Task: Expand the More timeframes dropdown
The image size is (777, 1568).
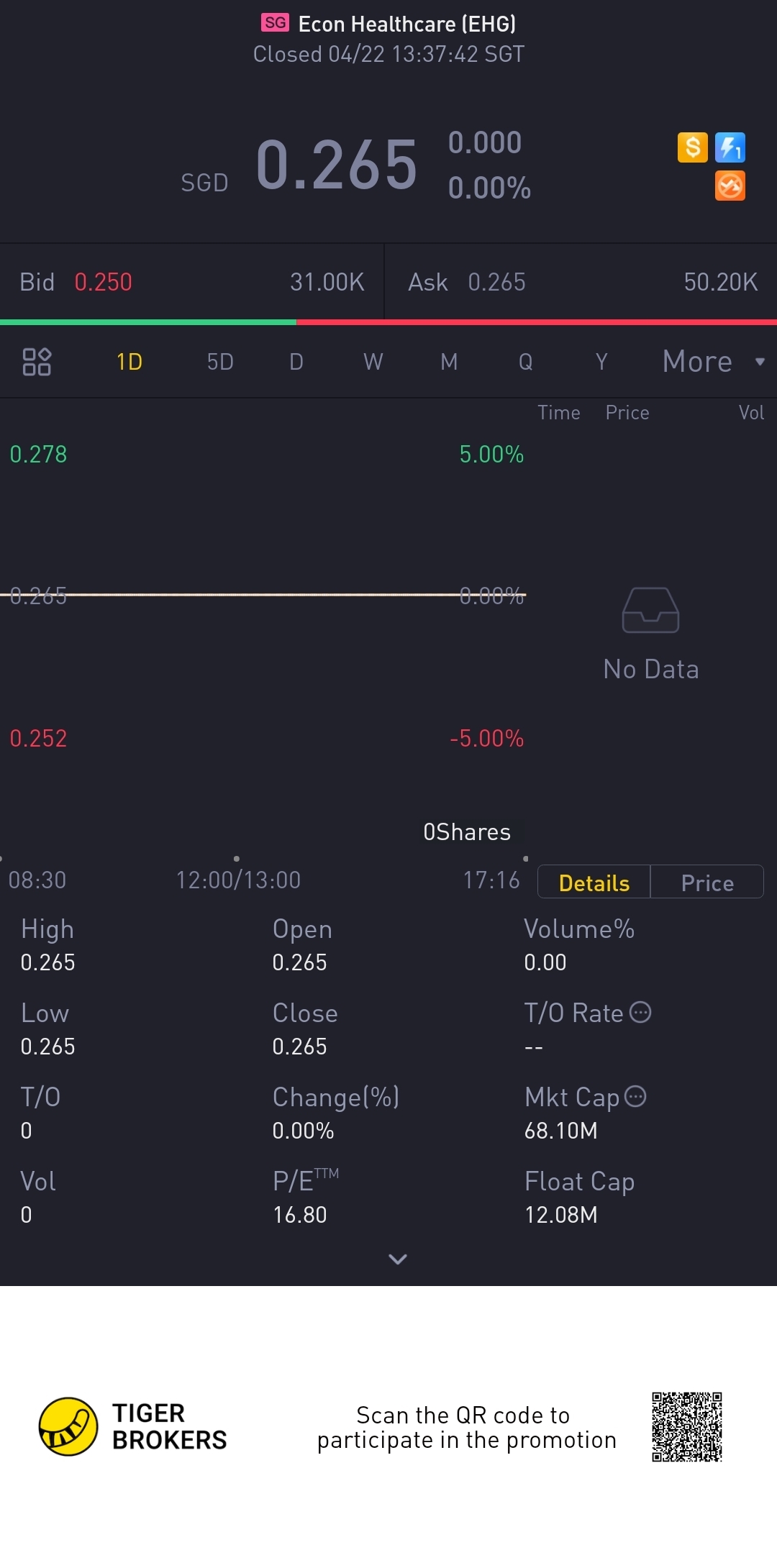Action: (x=712, y=362)
